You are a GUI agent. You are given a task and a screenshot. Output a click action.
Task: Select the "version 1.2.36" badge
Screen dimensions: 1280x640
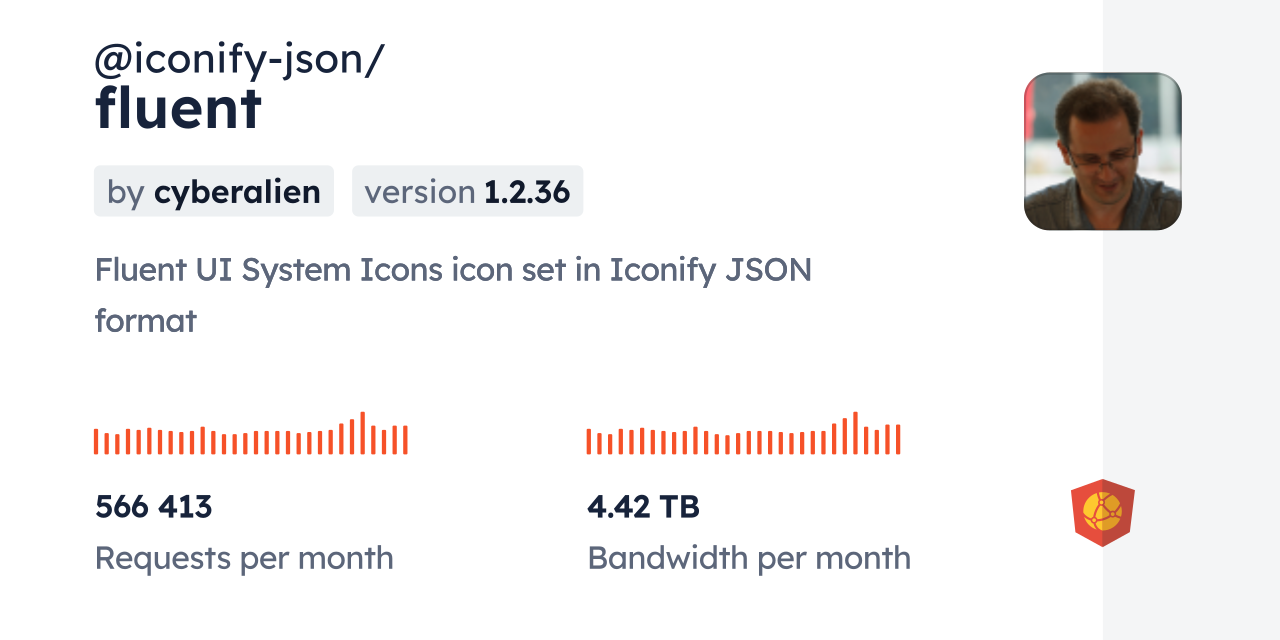coord(467,191)
